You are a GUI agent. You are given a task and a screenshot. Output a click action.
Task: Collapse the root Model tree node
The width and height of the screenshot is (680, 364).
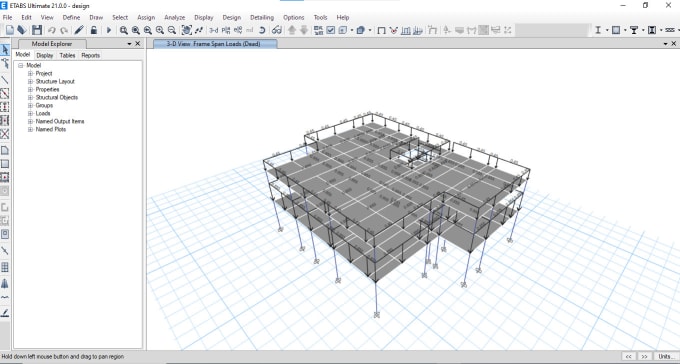coord(21,66)
